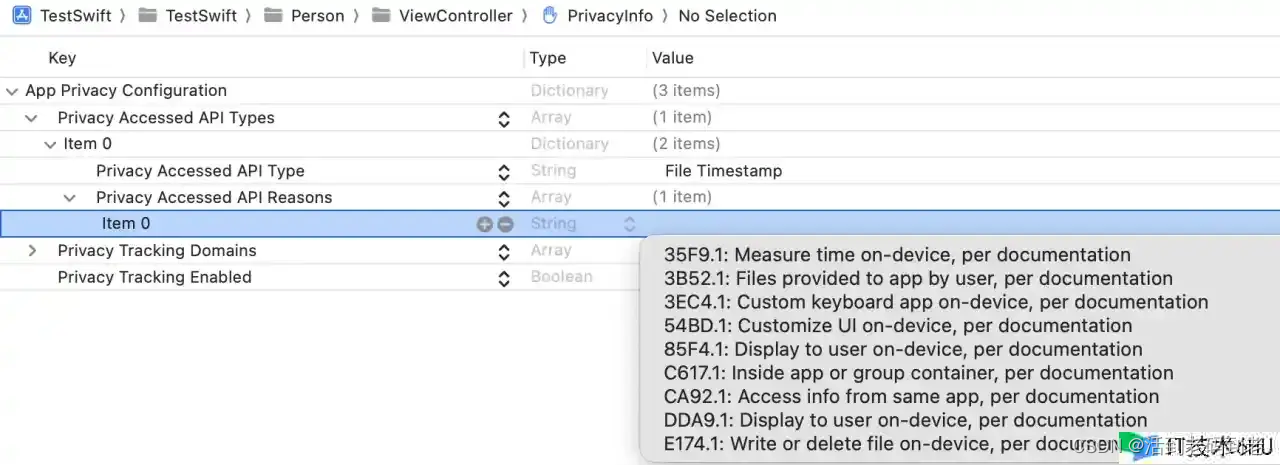Open the Person breadcrumb segment
The width and height of the screenshot is (1280, 465).
click(x=318, y=16)
